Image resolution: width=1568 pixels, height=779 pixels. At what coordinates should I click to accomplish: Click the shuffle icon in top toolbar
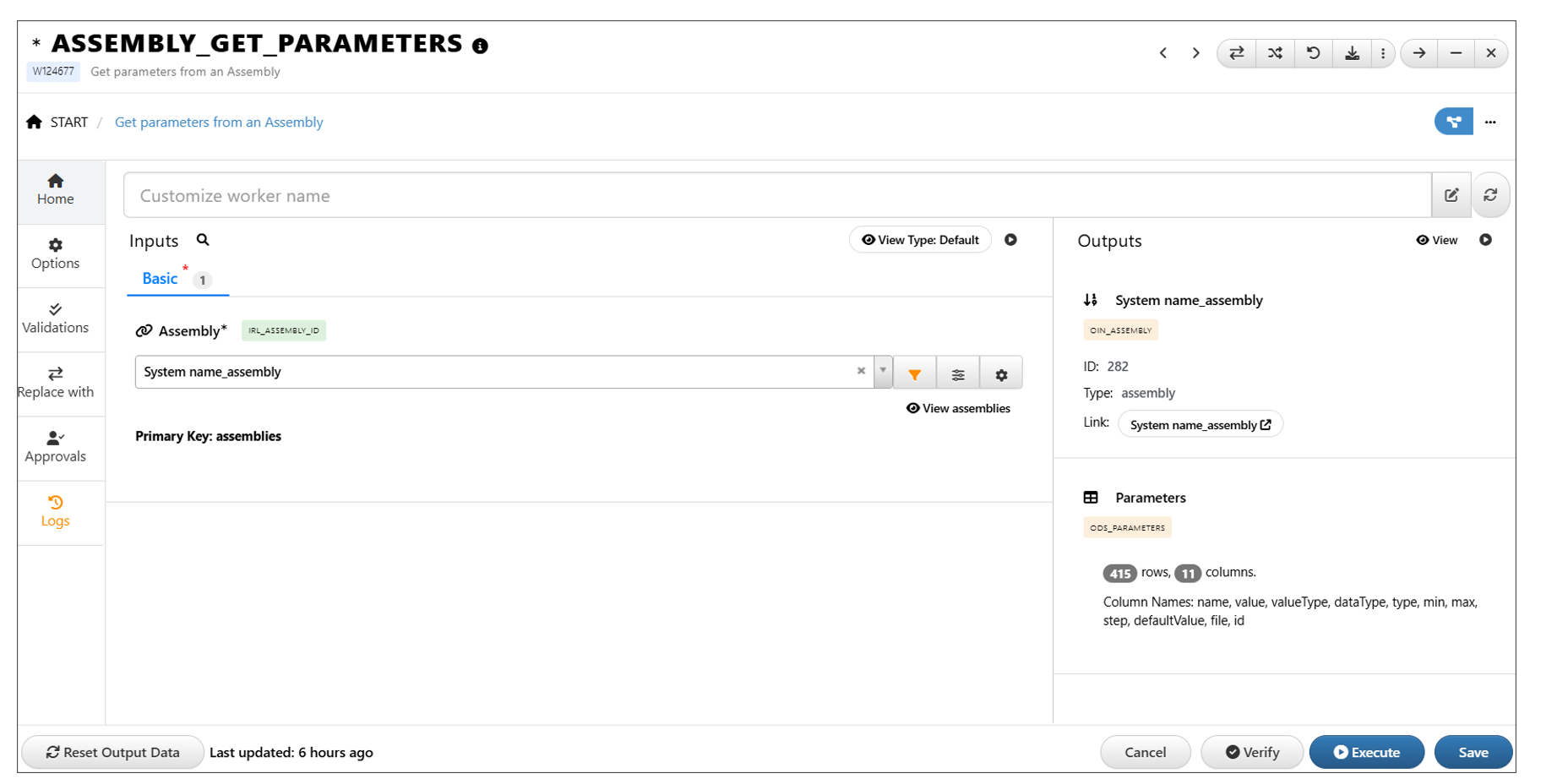coord(1275,53)
